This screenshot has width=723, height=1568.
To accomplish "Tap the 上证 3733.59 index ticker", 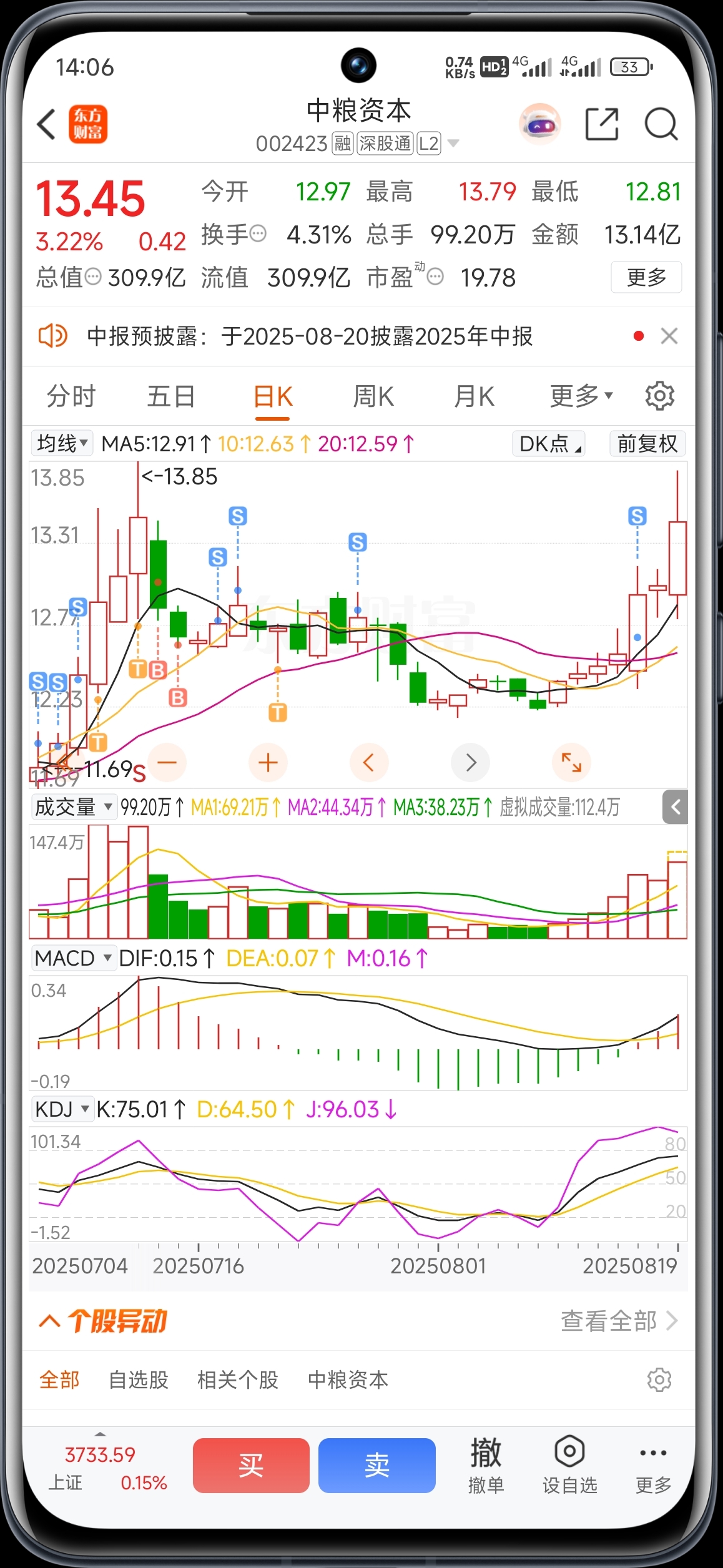I will [107, 1468].
